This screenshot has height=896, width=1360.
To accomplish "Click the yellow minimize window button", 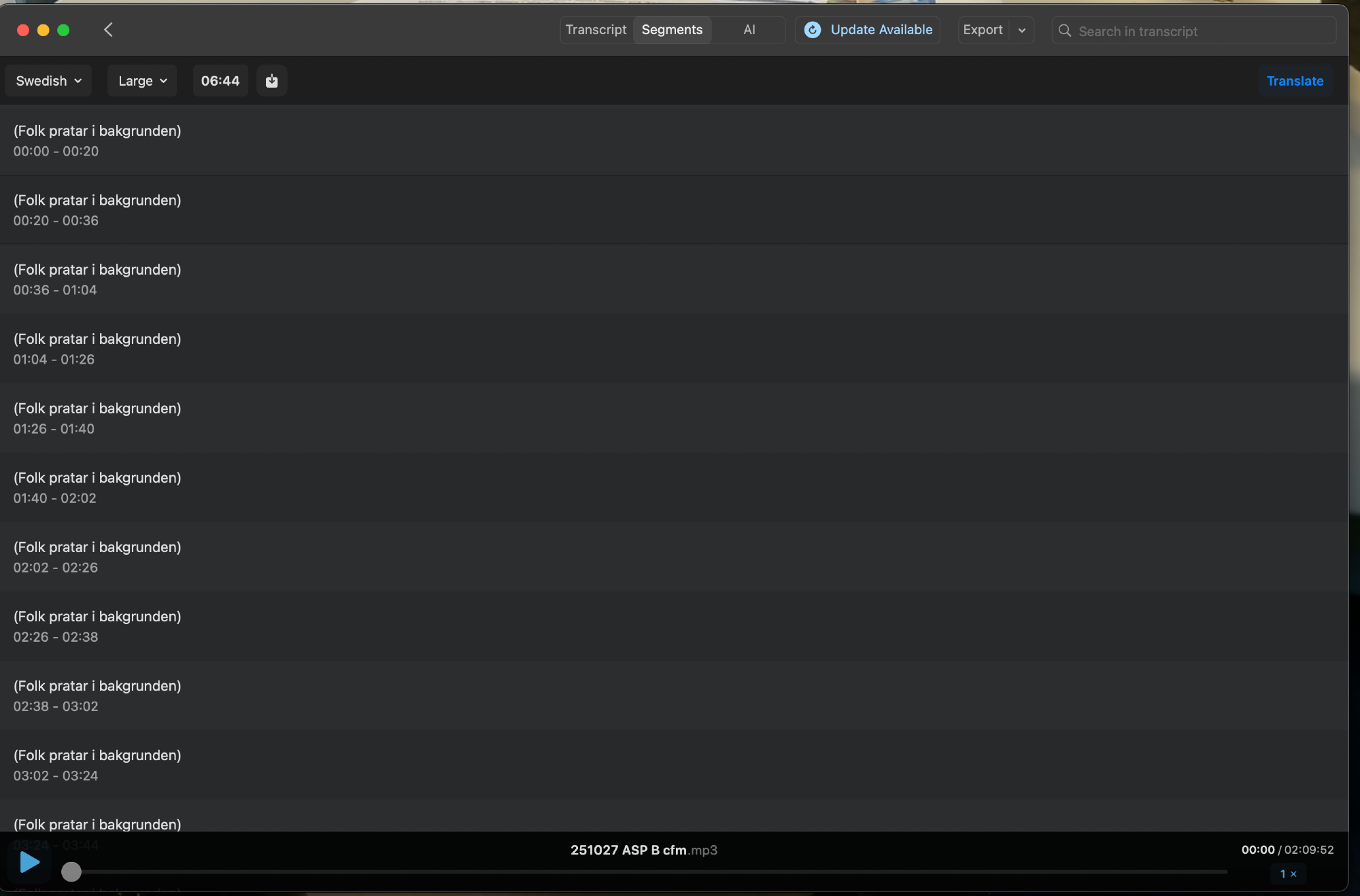I will coord(43,30).
